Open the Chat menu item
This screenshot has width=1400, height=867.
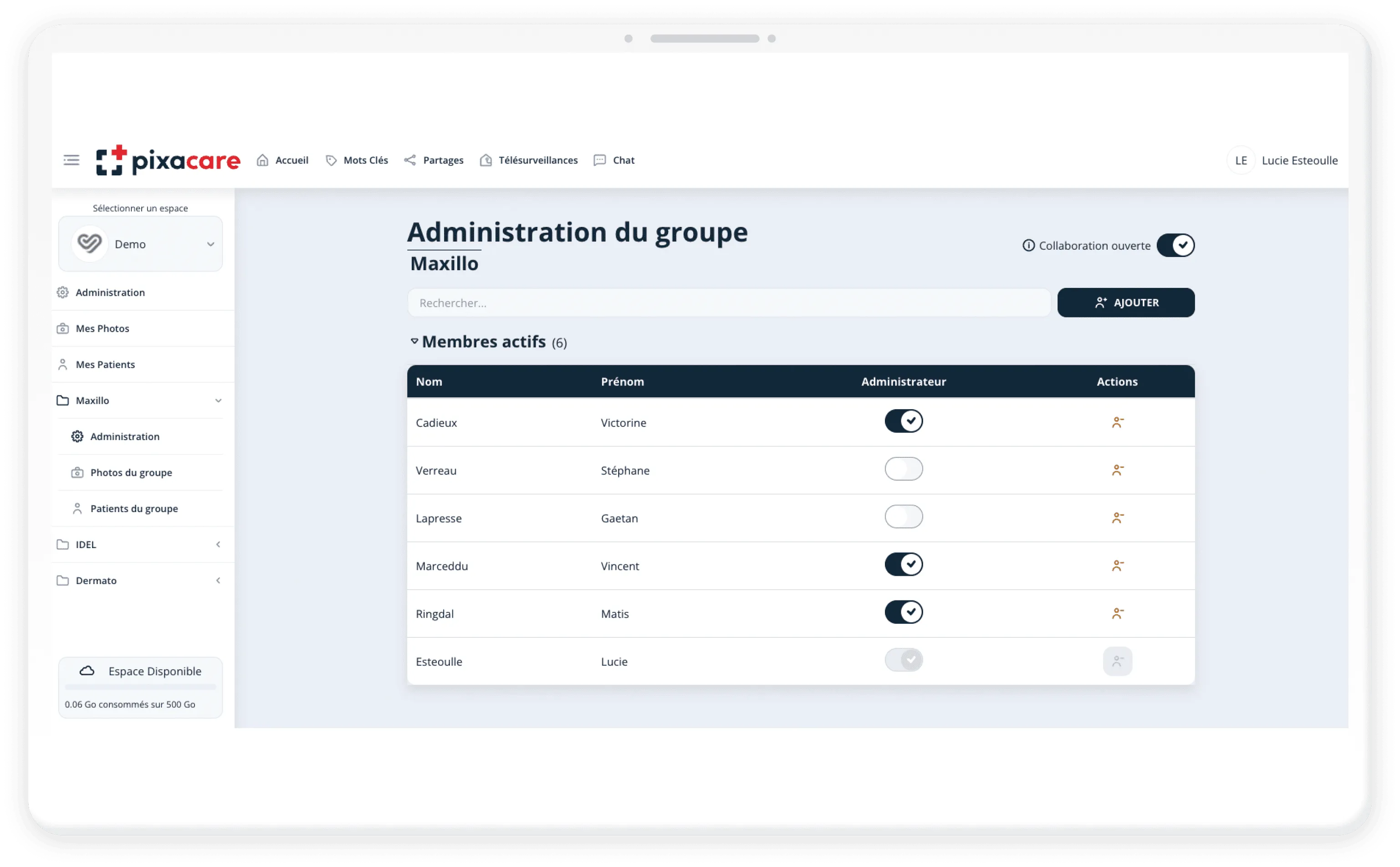coord(614,160)
